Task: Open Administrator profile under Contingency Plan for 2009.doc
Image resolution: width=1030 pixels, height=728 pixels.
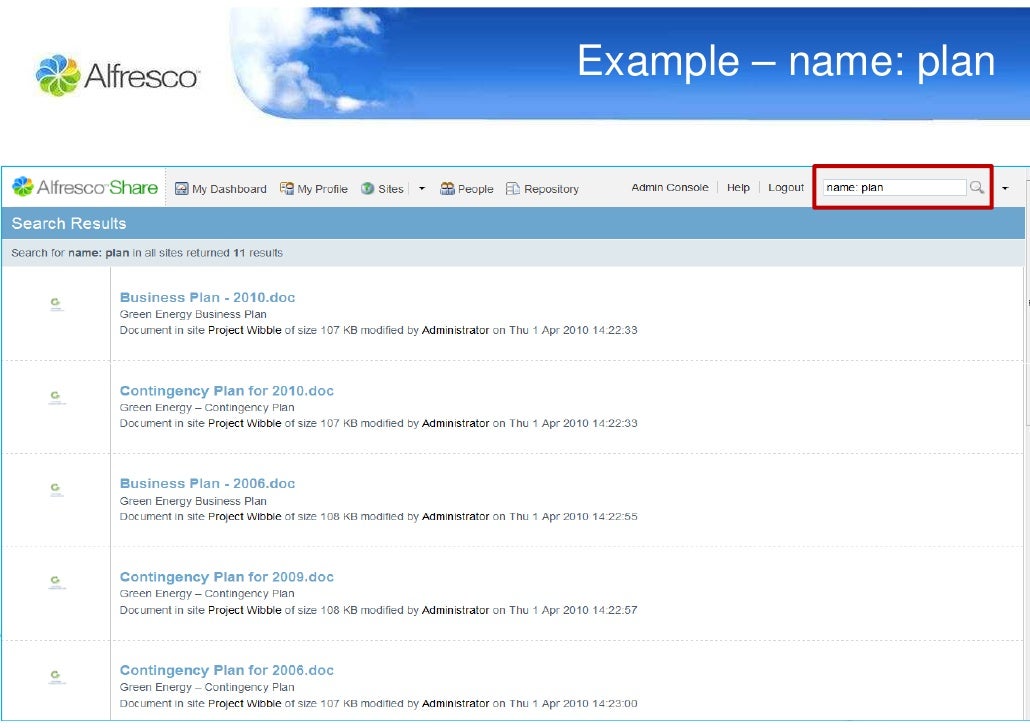Action: [x=455, y=610]
